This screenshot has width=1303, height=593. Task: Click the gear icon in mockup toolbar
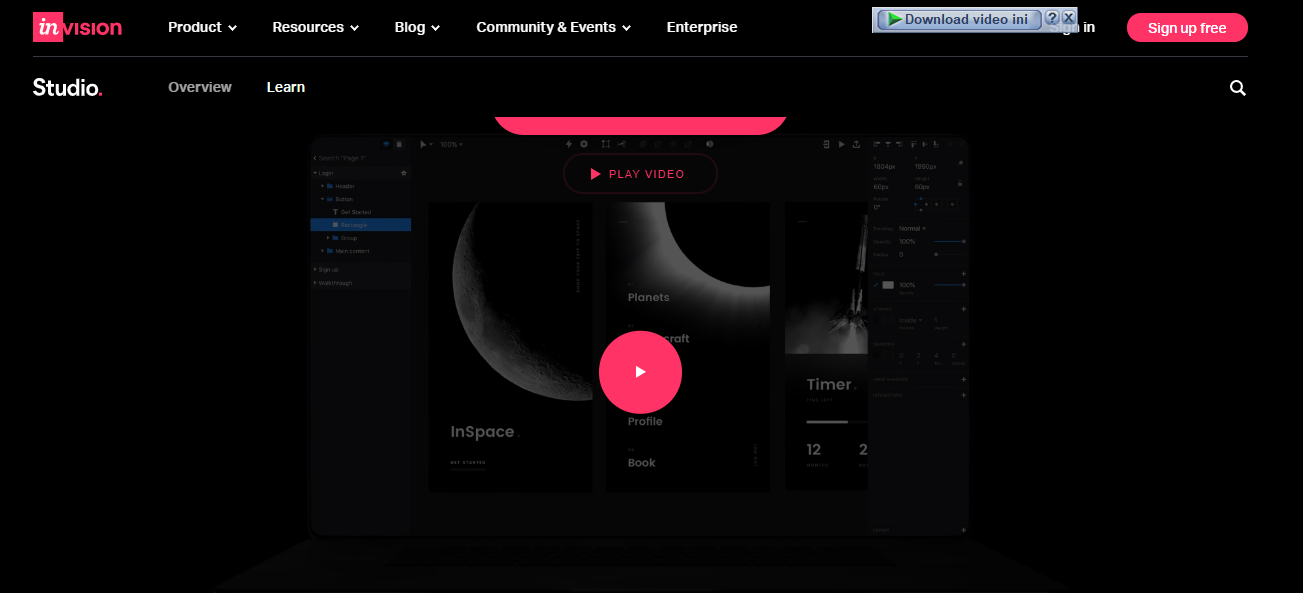pos(585,144)
